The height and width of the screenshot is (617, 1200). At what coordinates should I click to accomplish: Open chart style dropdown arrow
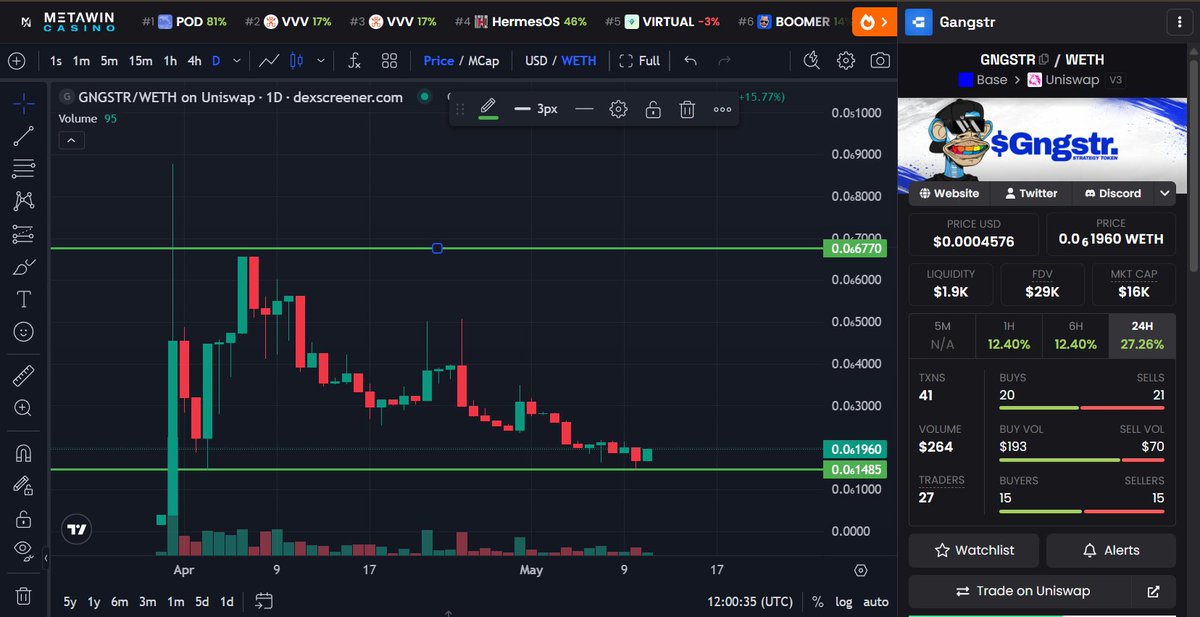[320, 60]
